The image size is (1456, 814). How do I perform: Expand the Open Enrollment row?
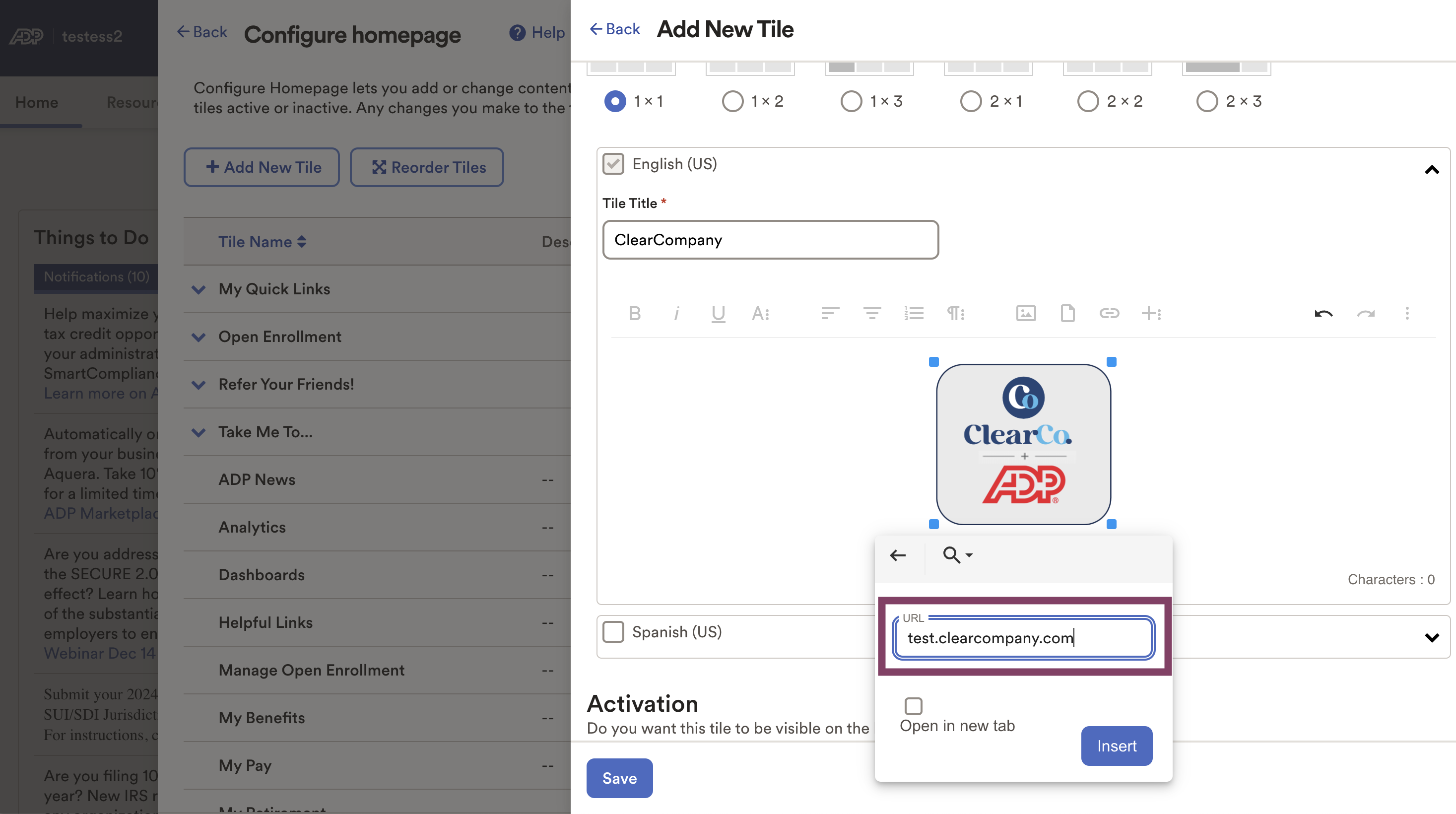199,338
